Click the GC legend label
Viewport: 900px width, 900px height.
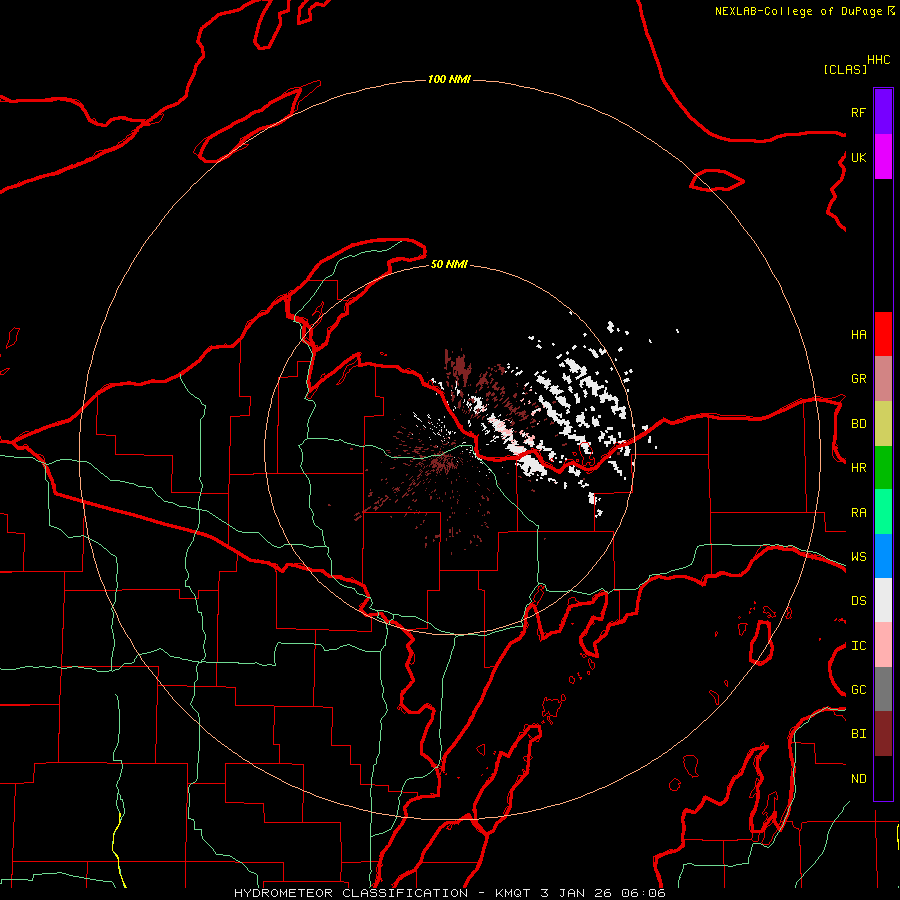point(858,689)
